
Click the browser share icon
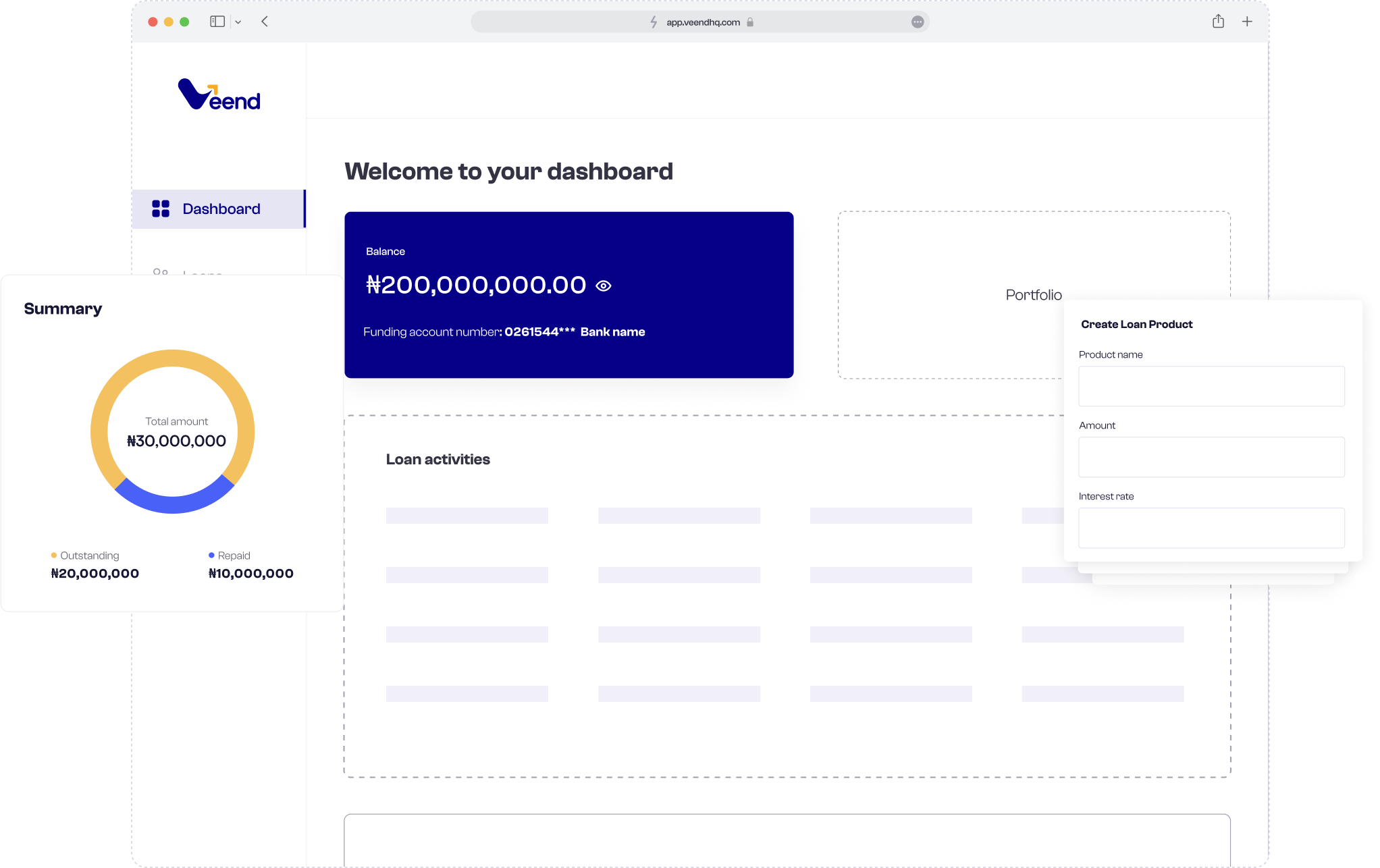click(x=1218, y=22)
